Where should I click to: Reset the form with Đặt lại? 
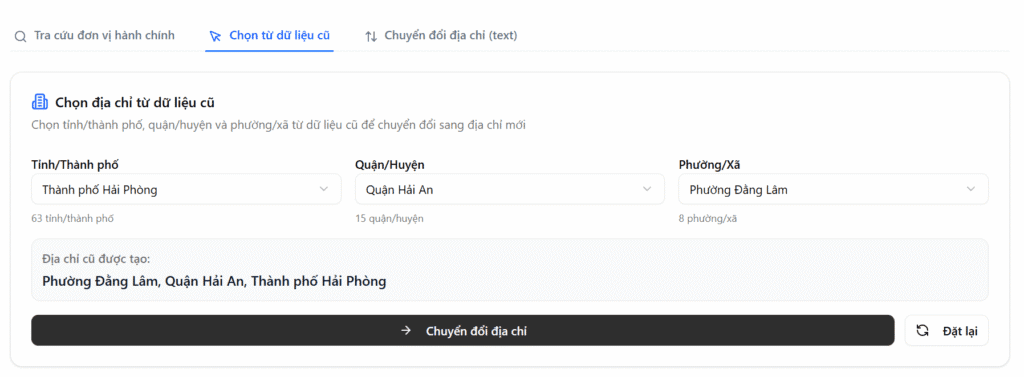coord(946,331)
